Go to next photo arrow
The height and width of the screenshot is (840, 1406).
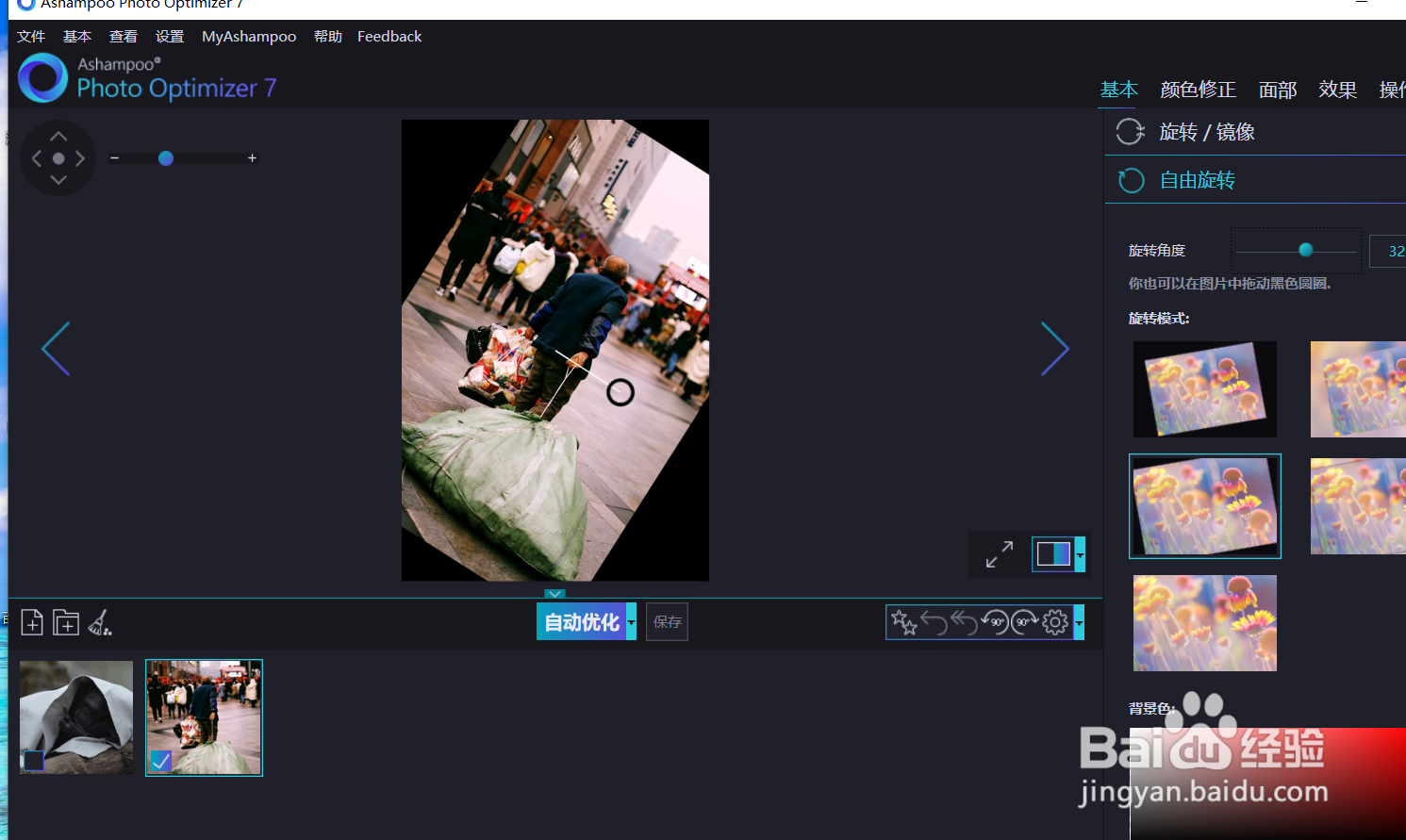[x=1054, y=349]
